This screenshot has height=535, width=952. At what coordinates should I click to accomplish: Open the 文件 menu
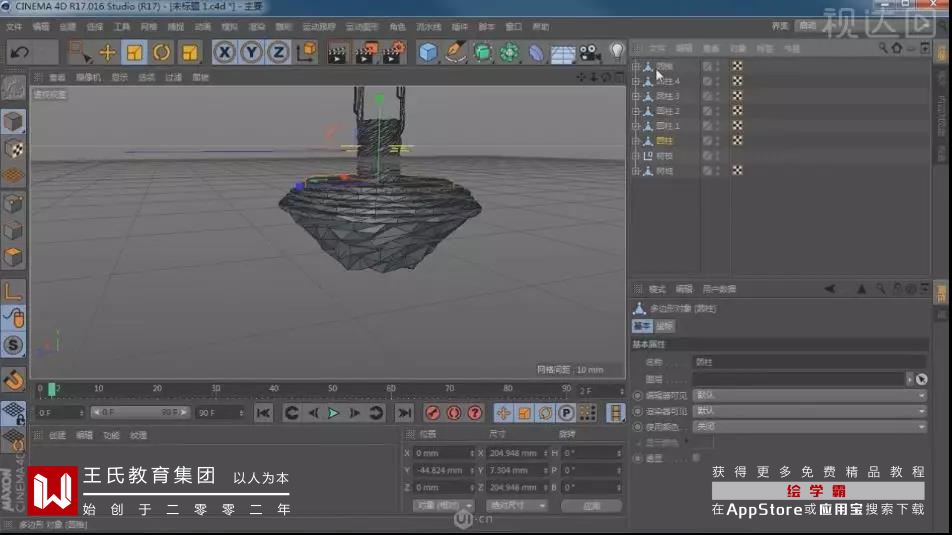click(14, 26)
